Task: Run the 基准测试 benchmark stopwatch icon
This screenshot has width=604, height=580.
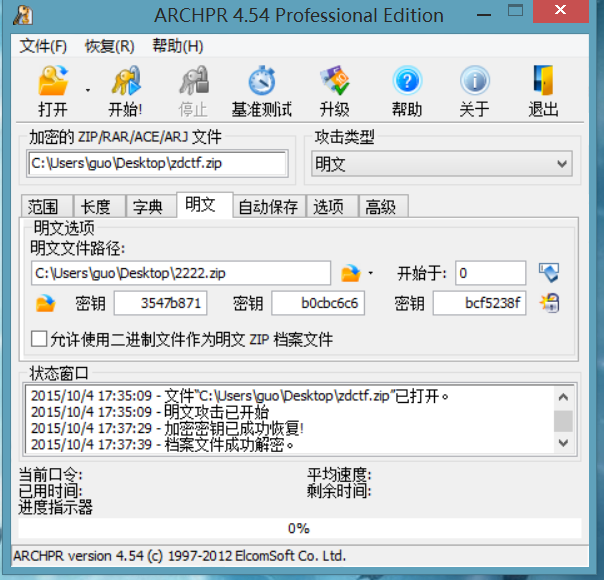Action: click(262, 82)
